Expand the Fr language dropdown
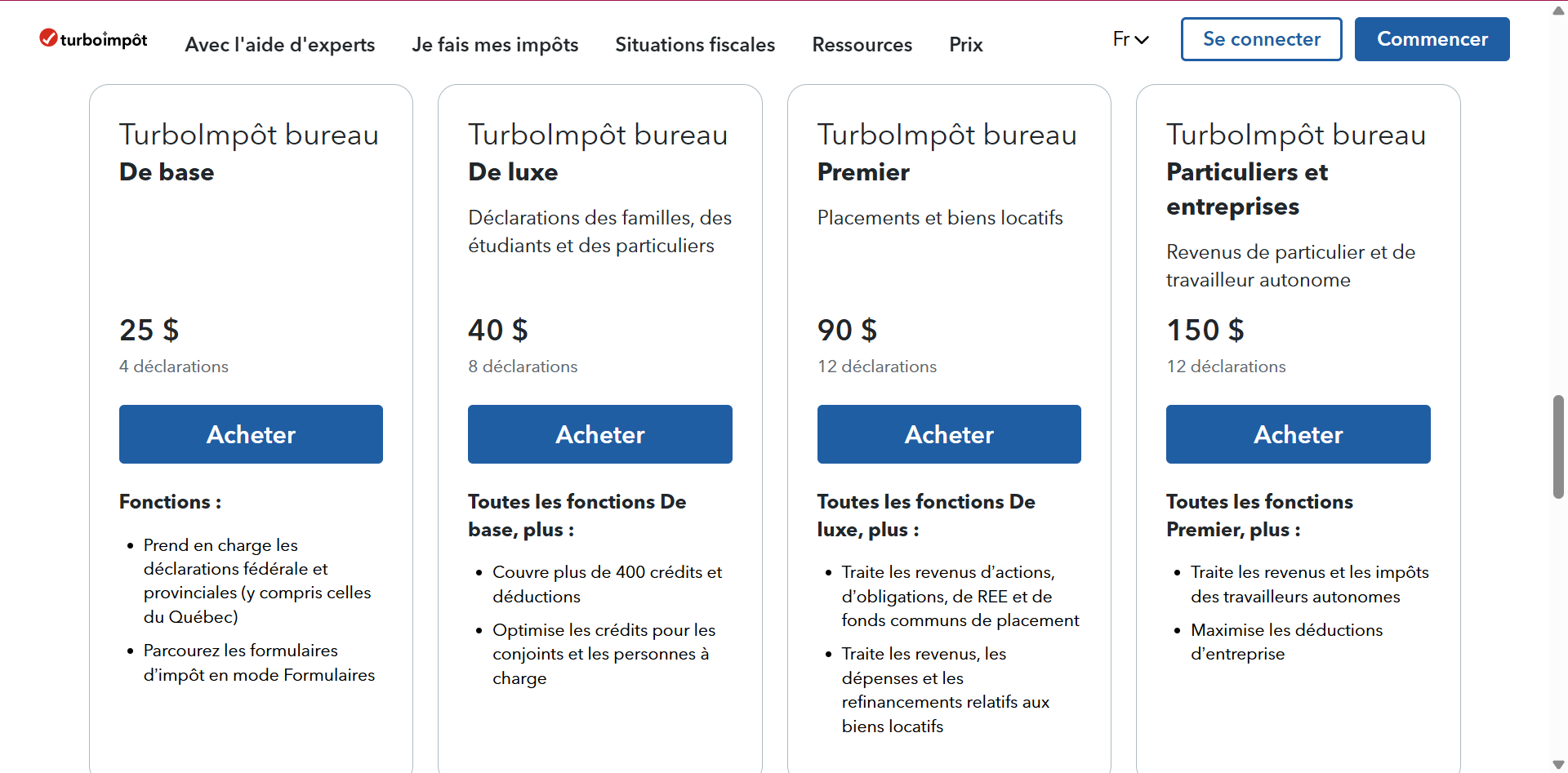 (x=1130, y=39)
